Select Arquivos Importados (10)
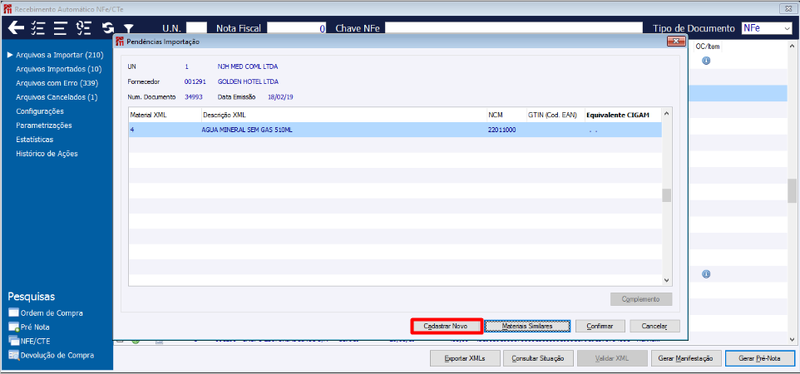 (x=59, y=69)
